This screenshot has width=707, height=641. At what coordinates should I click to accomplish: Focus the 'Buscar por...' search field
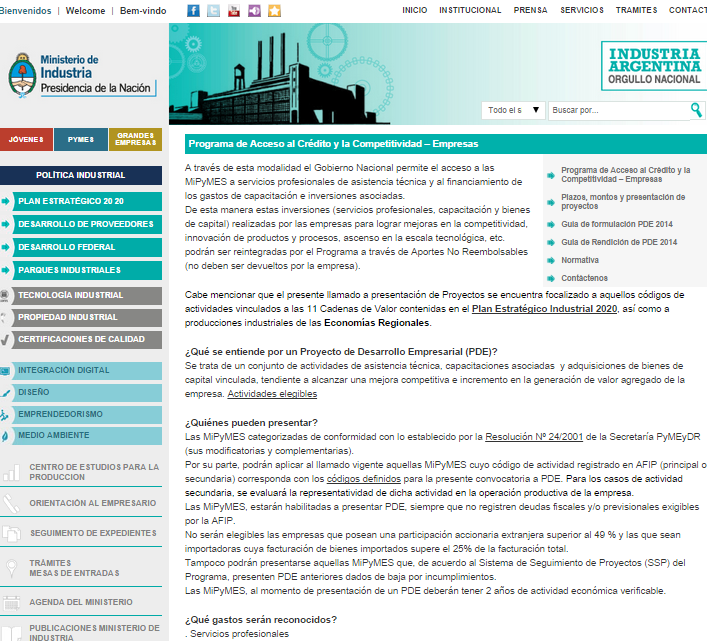[x=616, y=110]
